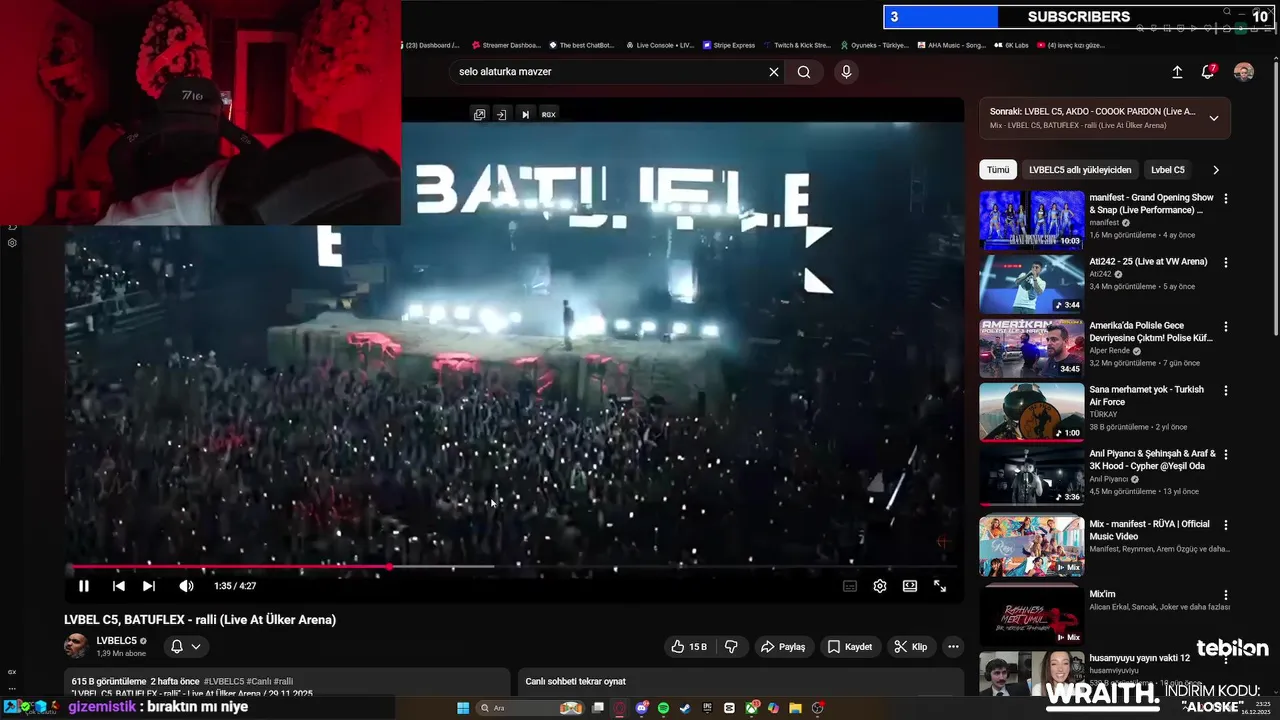Image resolution: width=1280 pixels, height=720 pixels.
Task: Open 'Amerika'da Polisle Gece Devriyesine' video
Action: tap(1151, 332)
